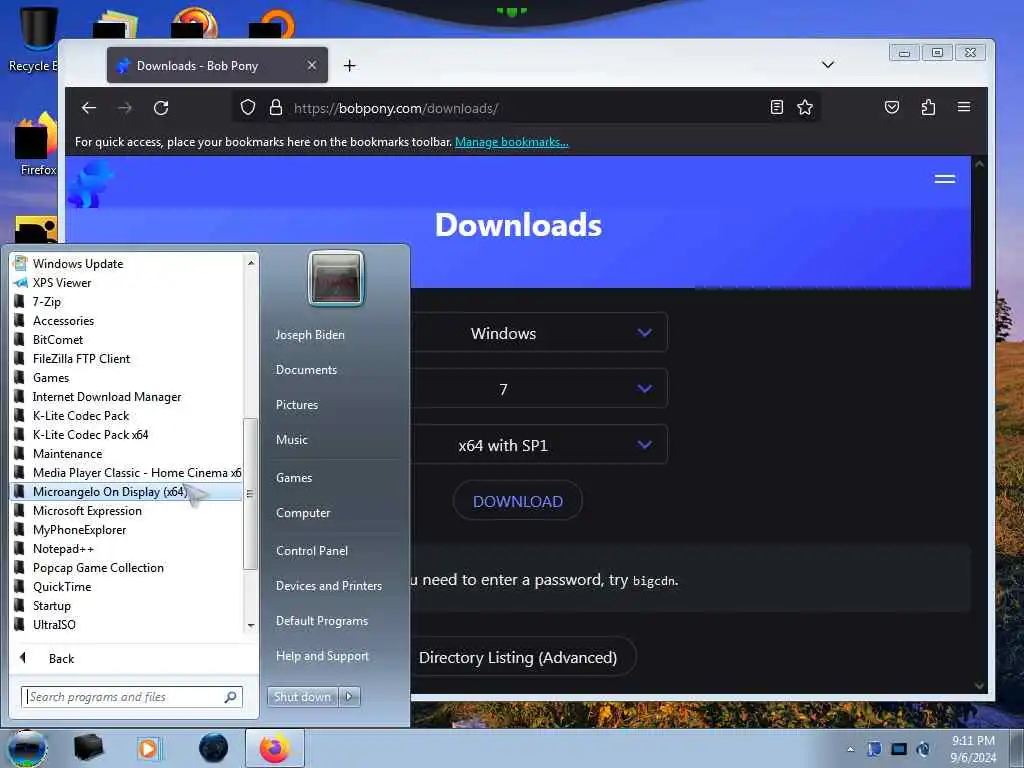
Task: Open Firefox from the taskbar
Action: pos(274,748)
